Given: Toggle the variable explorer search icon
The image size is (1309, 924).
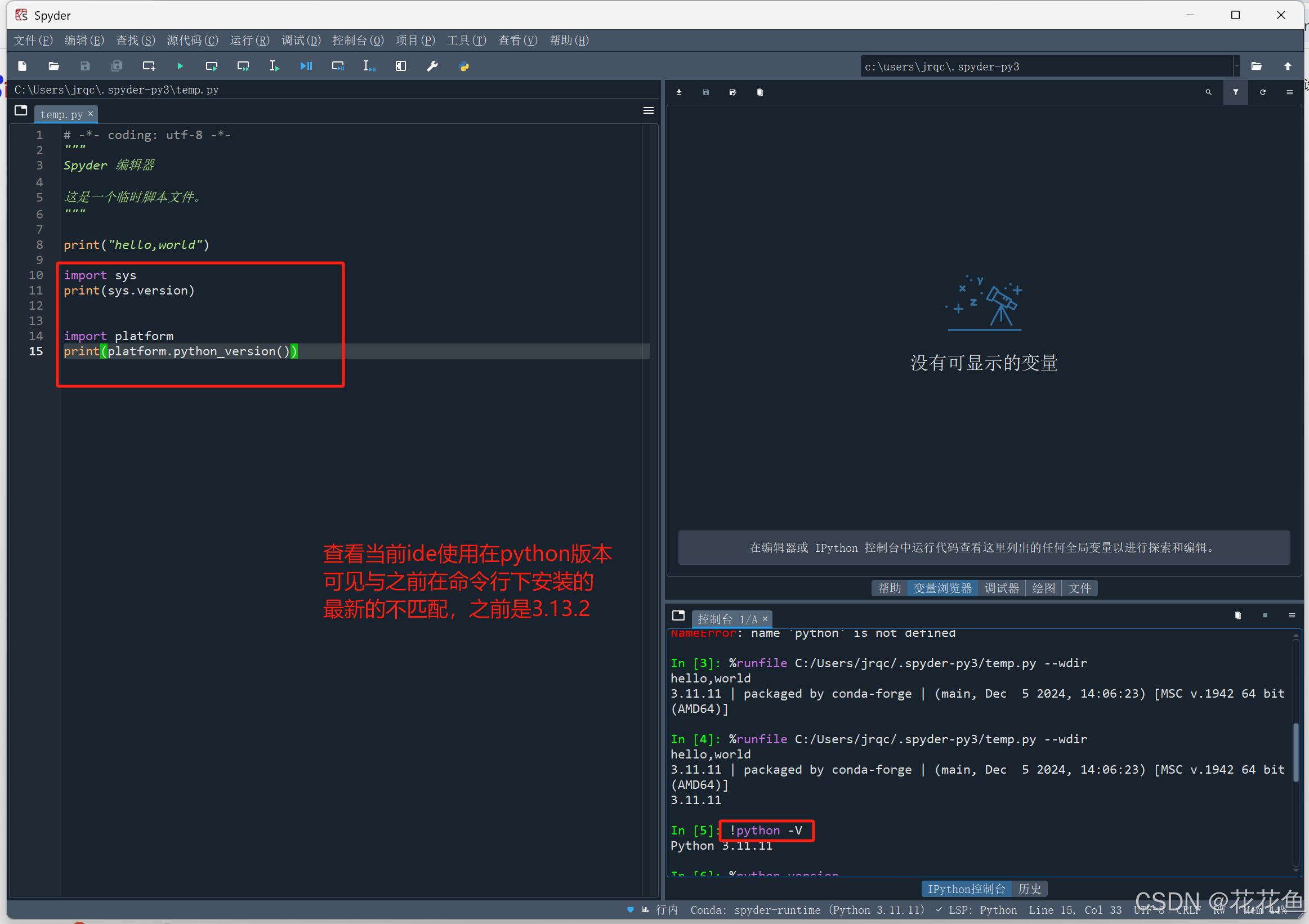Looking at the screenshot, I should 1208,92.
